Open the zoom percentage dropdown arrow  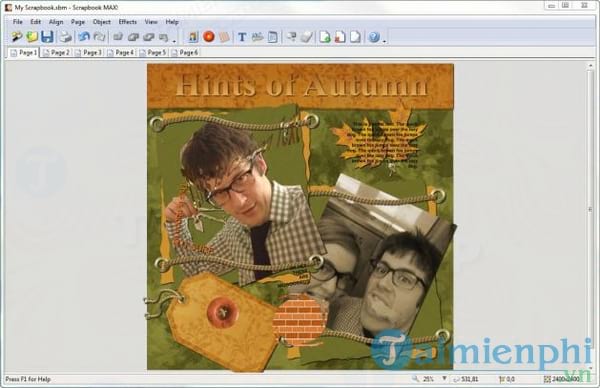[x=444, y=378]
